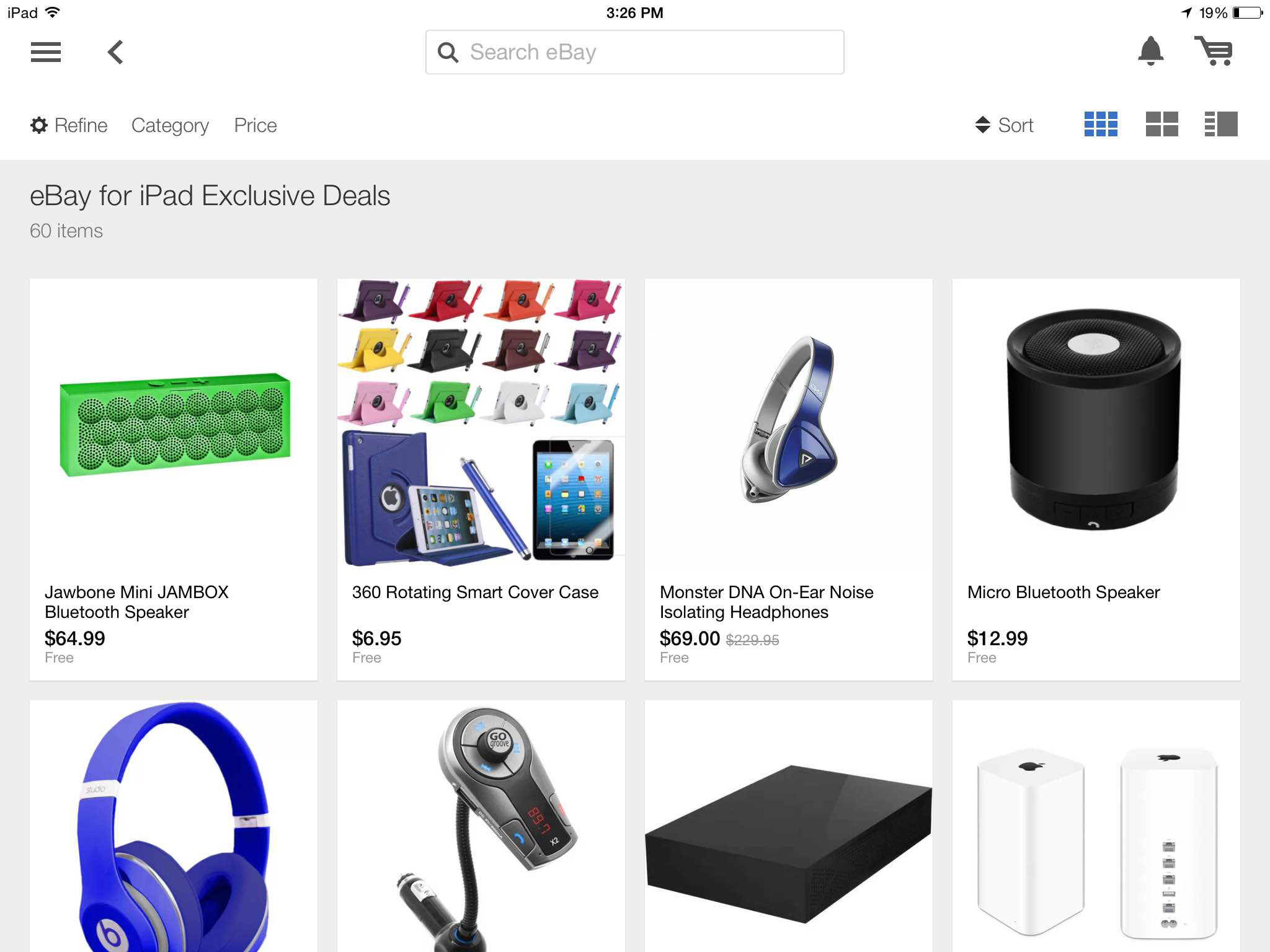Expand the Category filter

[170, 125]
